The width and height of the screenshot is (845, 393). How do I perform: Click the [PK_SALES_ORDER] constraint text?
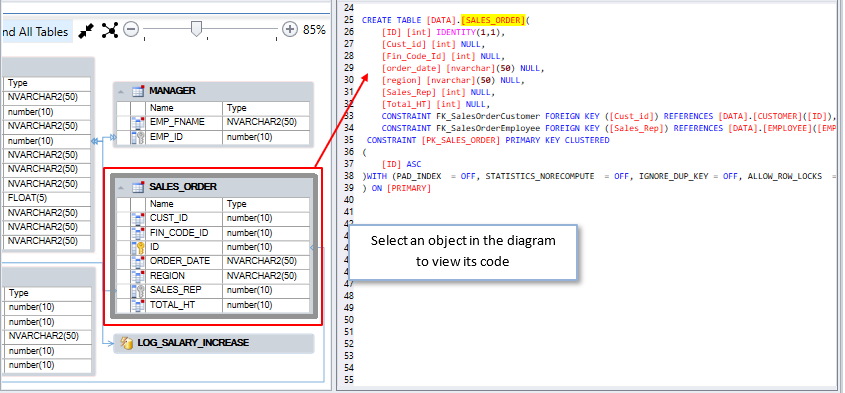(461, 140)
